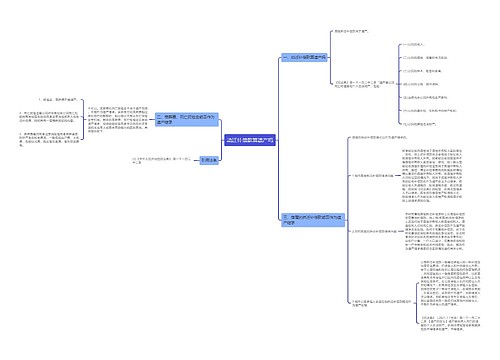Select the two-line light blue node beginning with 二、
The image size is (500, 360).
click(x=187, y=119)
